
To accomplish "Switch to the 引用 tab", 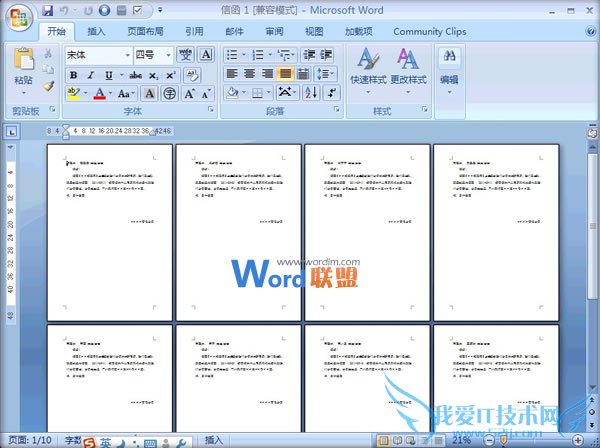I will pos(194,32).
